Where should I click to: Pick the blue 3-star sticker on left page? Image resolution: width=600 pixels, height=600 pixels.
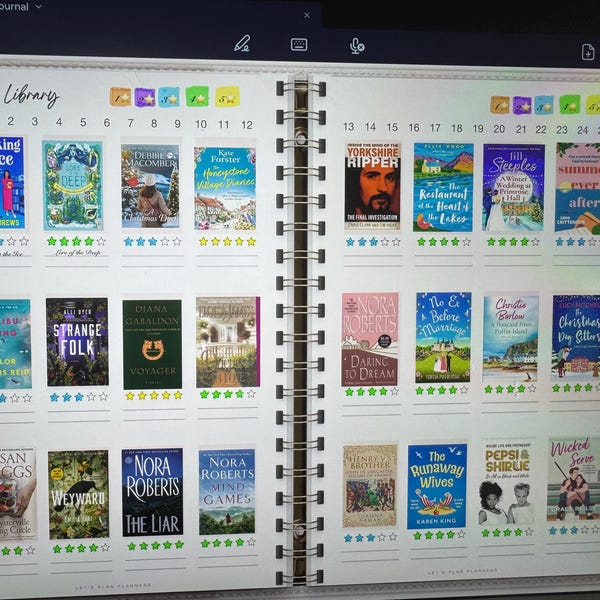click(x=169, y=97)
